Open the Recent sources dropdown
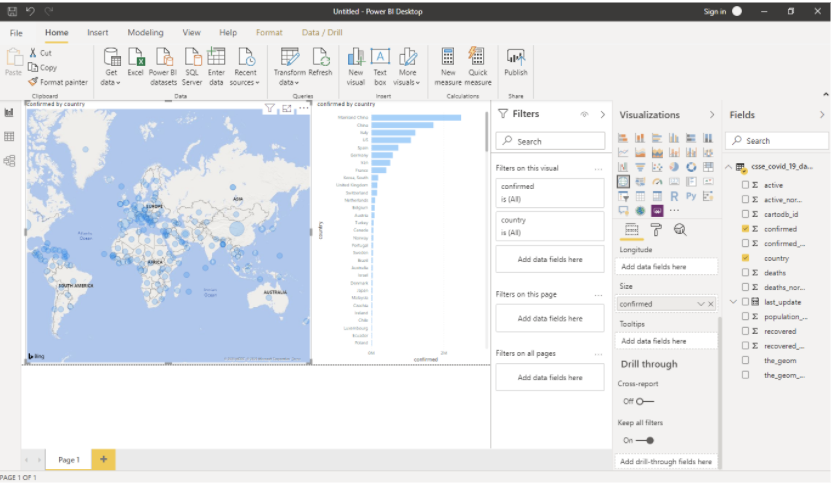The width and height of the screenshot is (834, 488). 245,67
